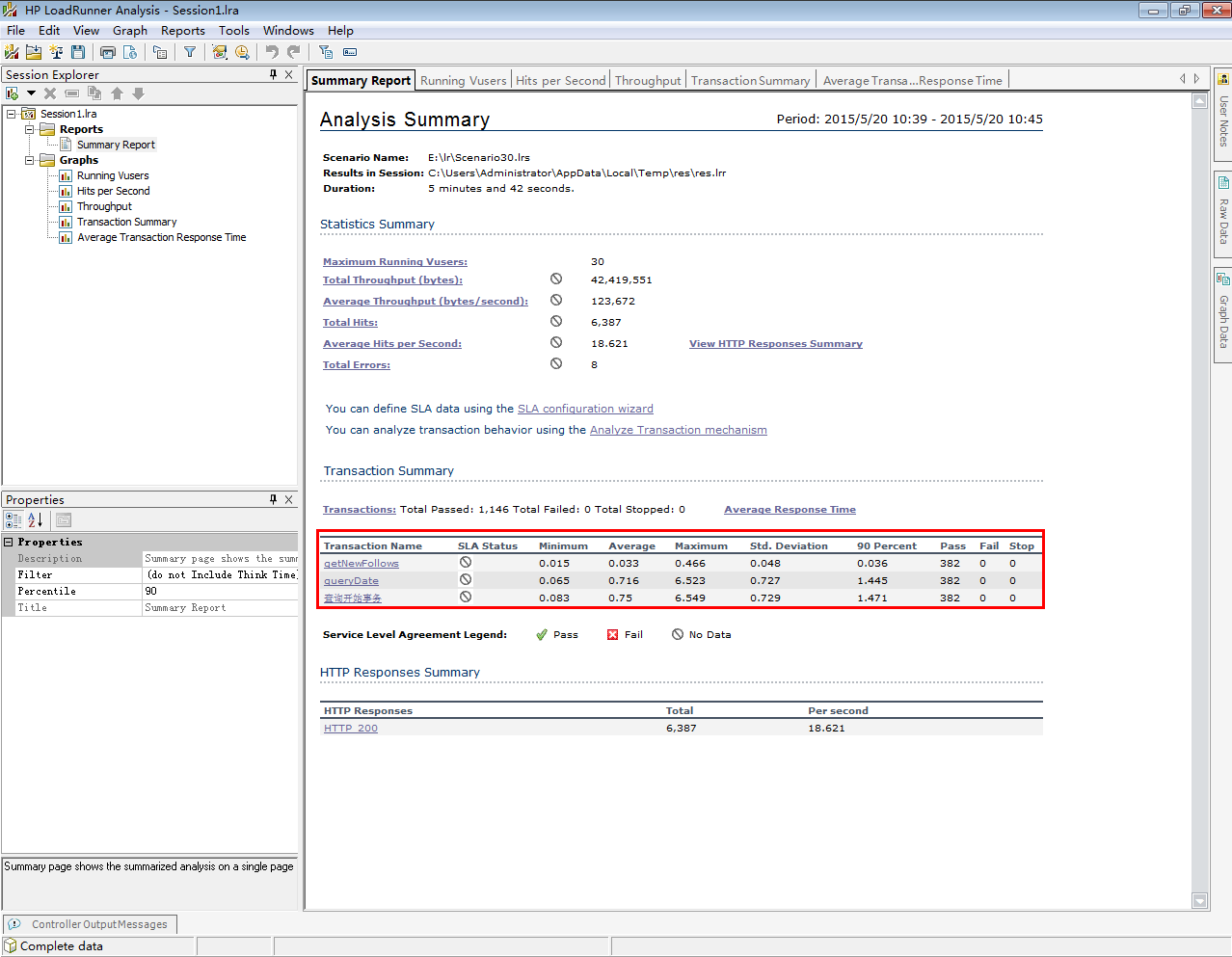Click the move item up arrow
Screen dimensions: 1232x957
[117, 93]
